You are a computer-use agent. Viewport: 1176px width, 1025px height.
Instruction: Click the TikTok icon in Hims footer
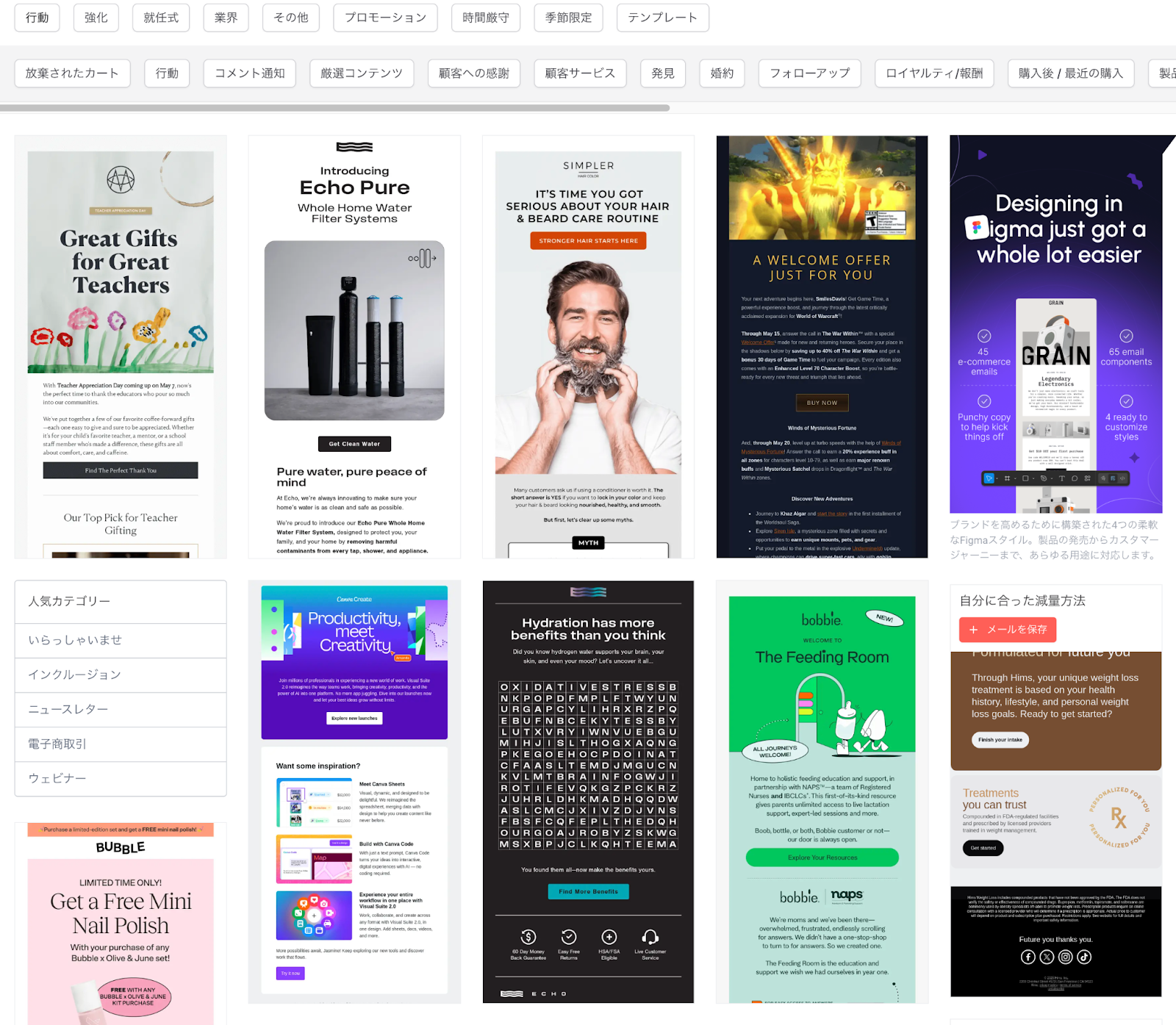(1084, 957)
